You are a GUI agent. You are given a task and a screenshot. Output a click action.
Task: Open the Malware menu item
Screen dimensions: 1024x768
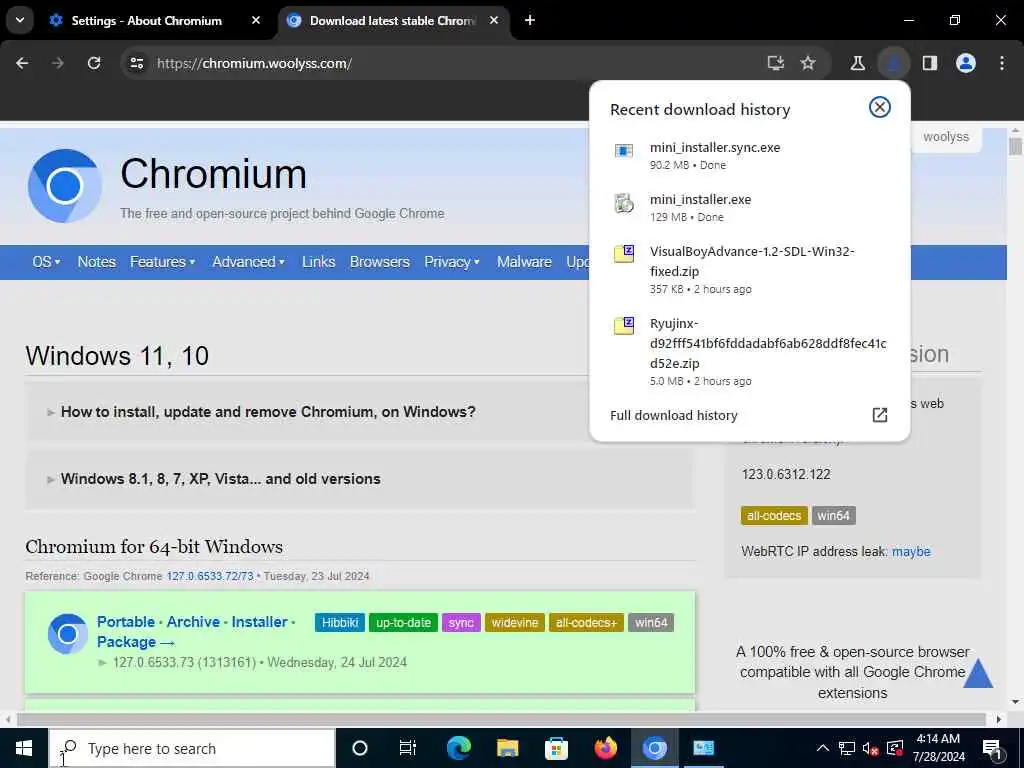tap(524, 262)
